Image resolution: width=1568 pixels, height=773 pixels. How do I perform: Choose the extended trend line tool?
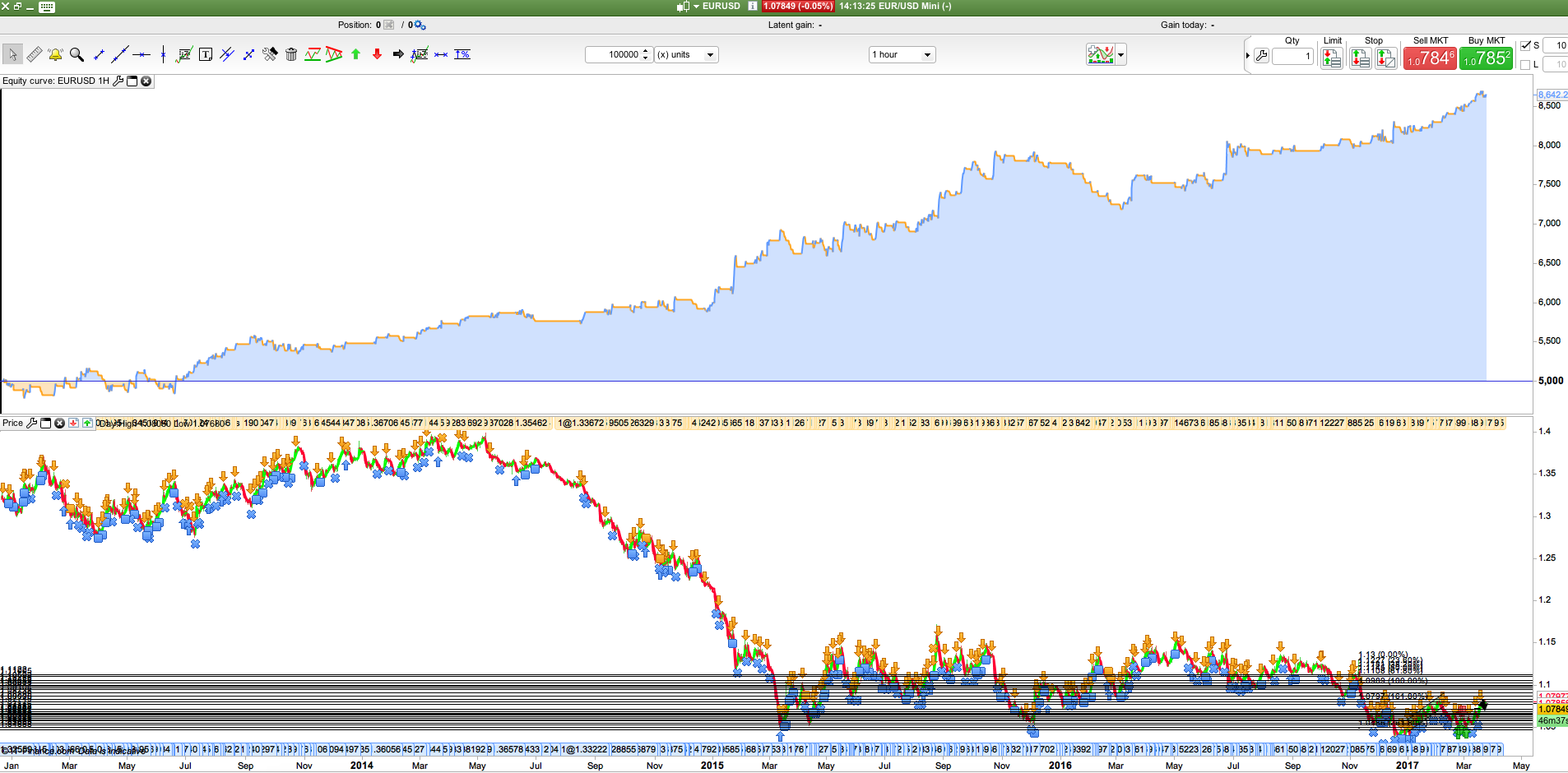[120, 54]
